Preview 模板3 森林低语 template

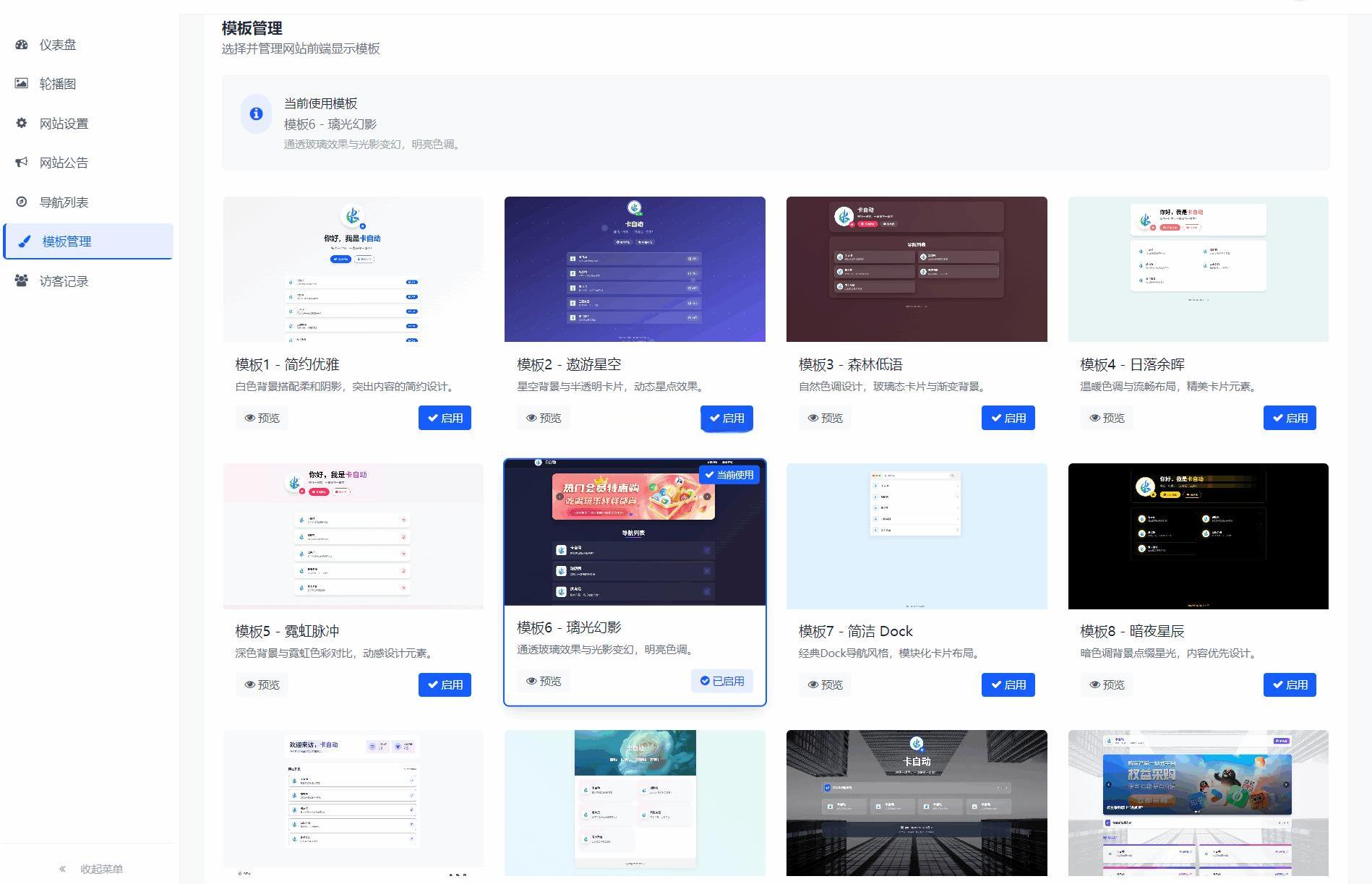coord(825,418)
